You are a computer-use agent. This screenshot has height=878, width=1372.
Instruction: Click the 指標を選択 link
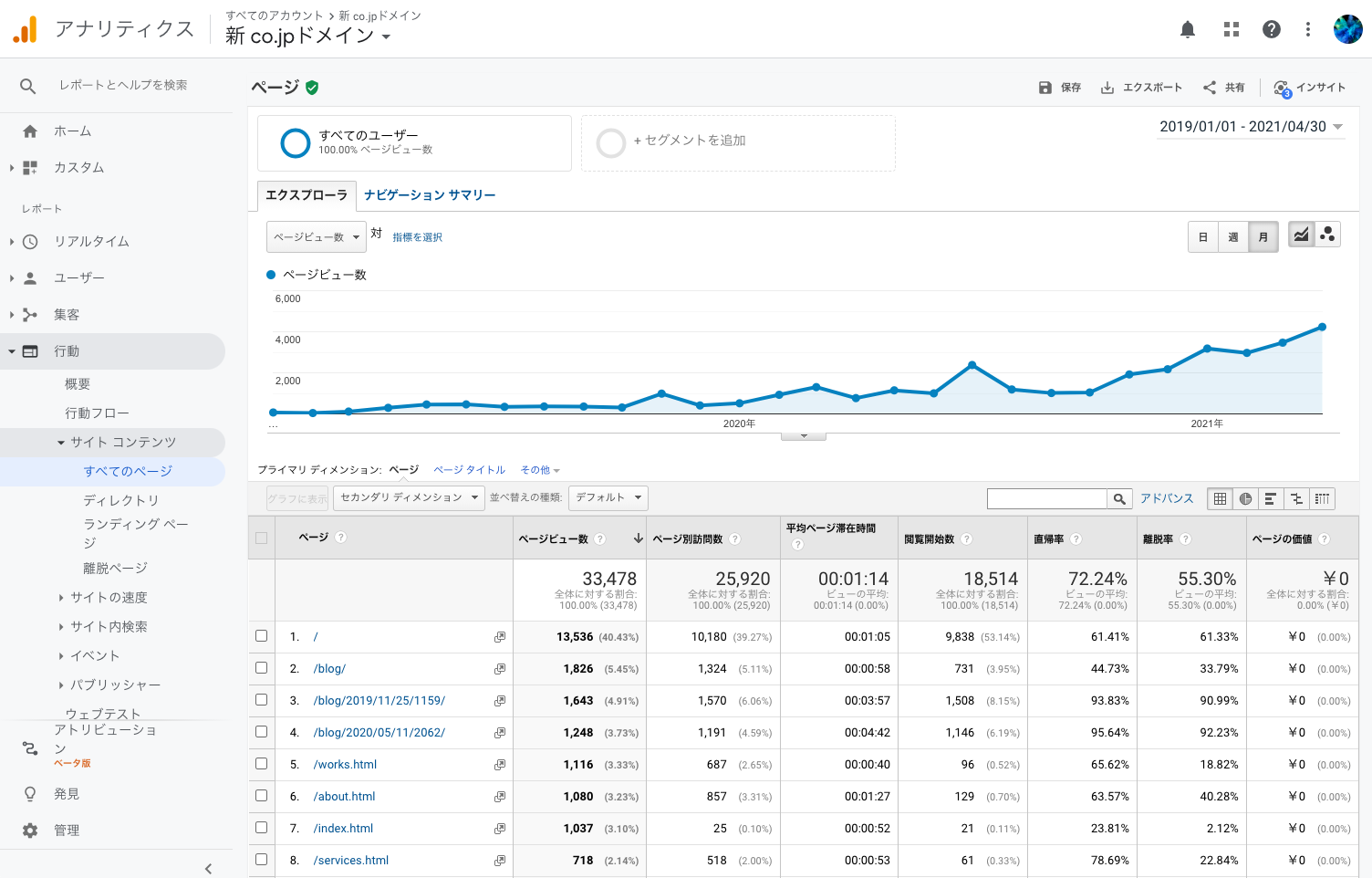[417, 237]
